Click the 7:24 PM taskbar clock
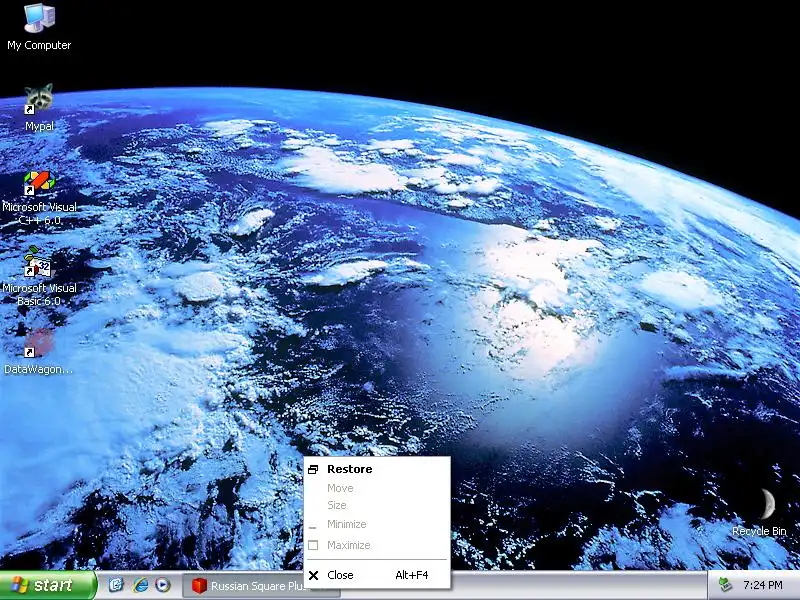 click(x=763, y=585)
